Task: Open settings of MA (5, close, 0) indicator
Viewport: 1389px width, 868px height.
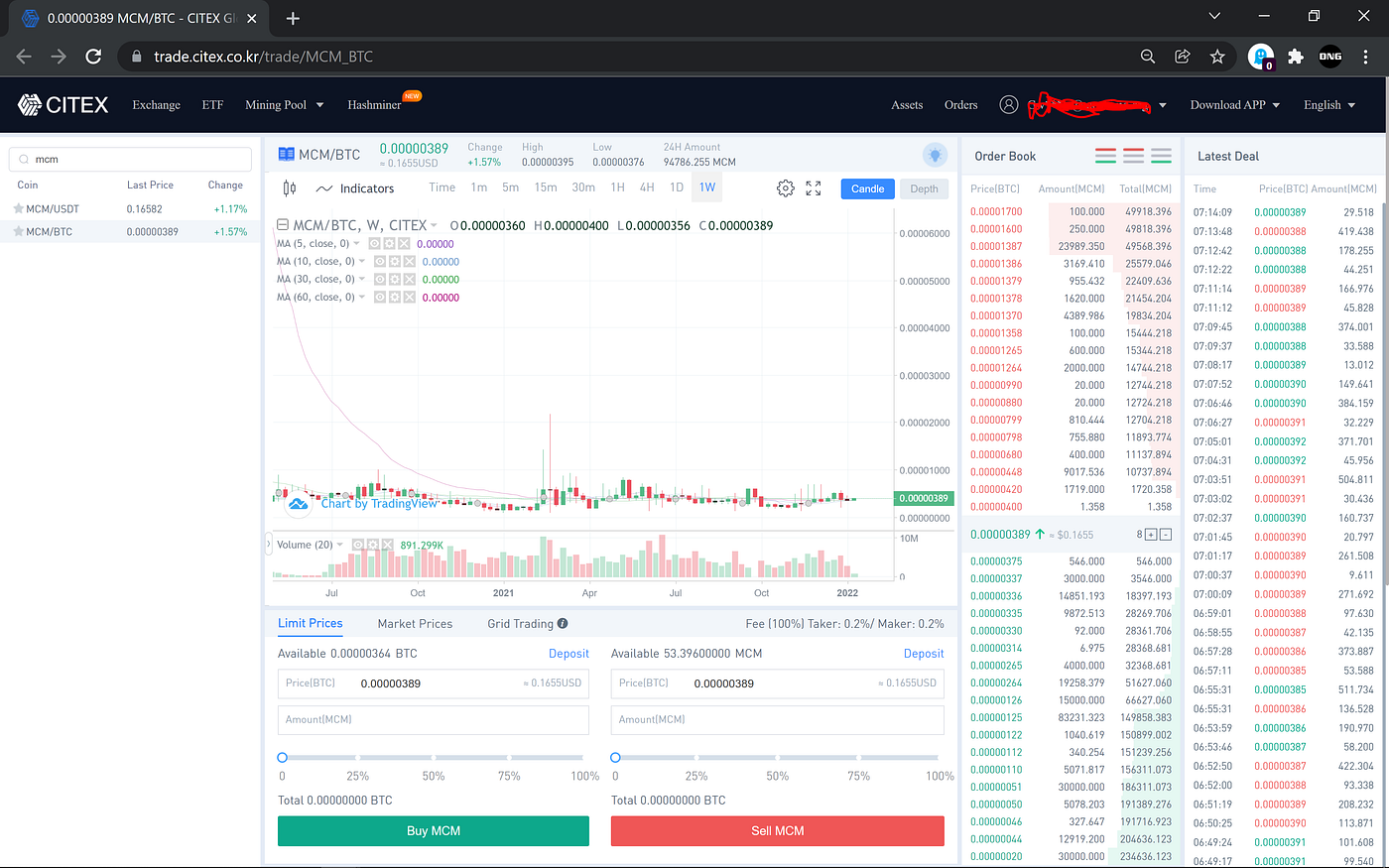Action: tap(390, 244)
